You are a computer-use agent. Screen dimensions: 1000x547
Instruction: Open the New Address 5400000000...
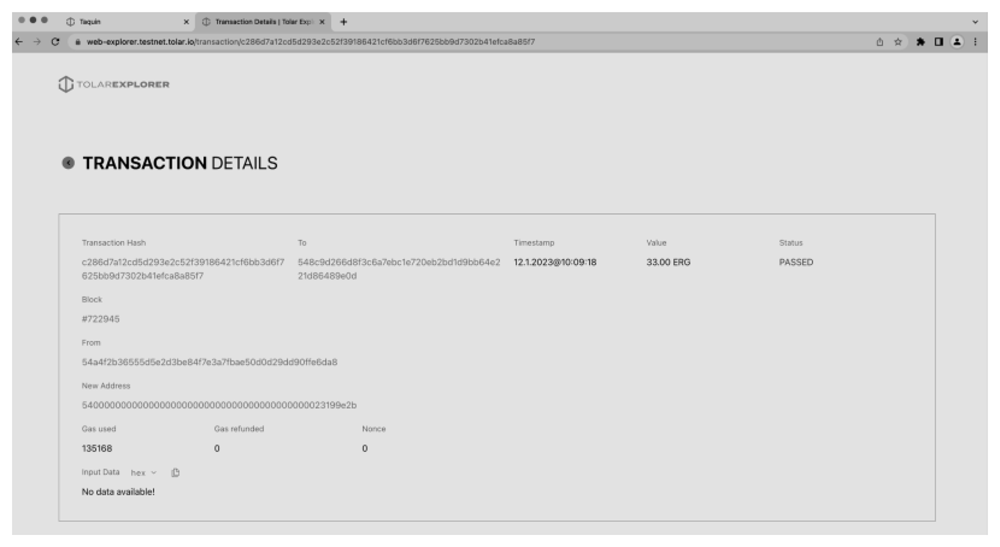[x=219, y=405]
